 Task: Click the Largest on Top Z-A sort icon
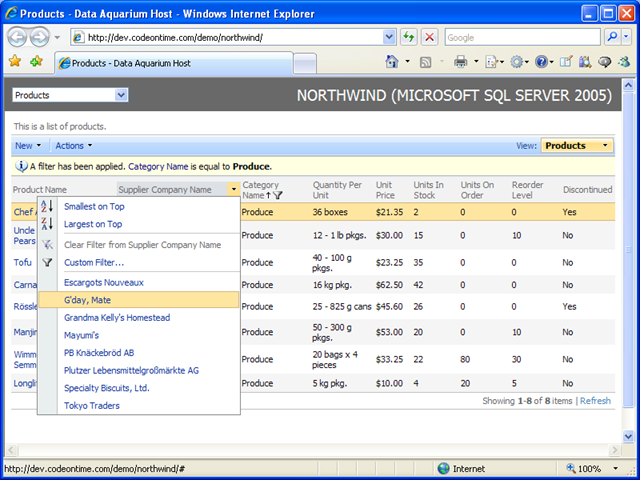(x=47, y=224)
